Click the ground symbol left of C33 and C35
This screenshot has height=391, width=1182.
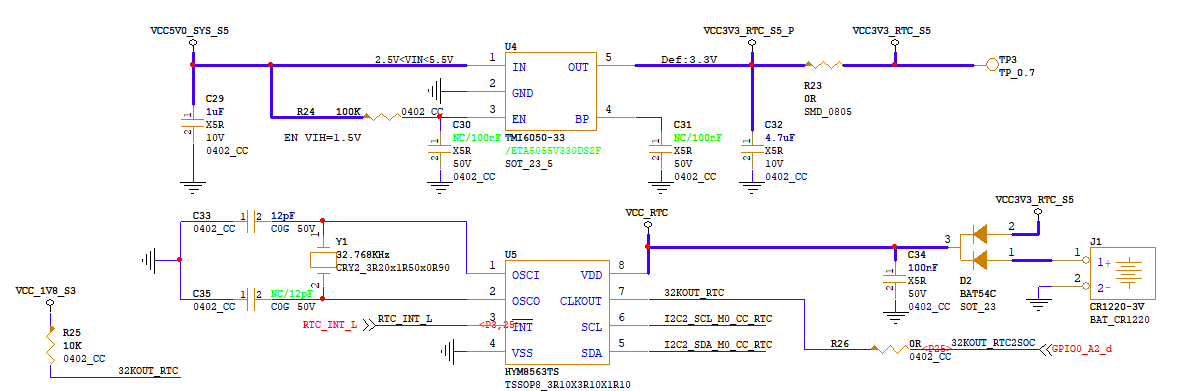[148, 260]
